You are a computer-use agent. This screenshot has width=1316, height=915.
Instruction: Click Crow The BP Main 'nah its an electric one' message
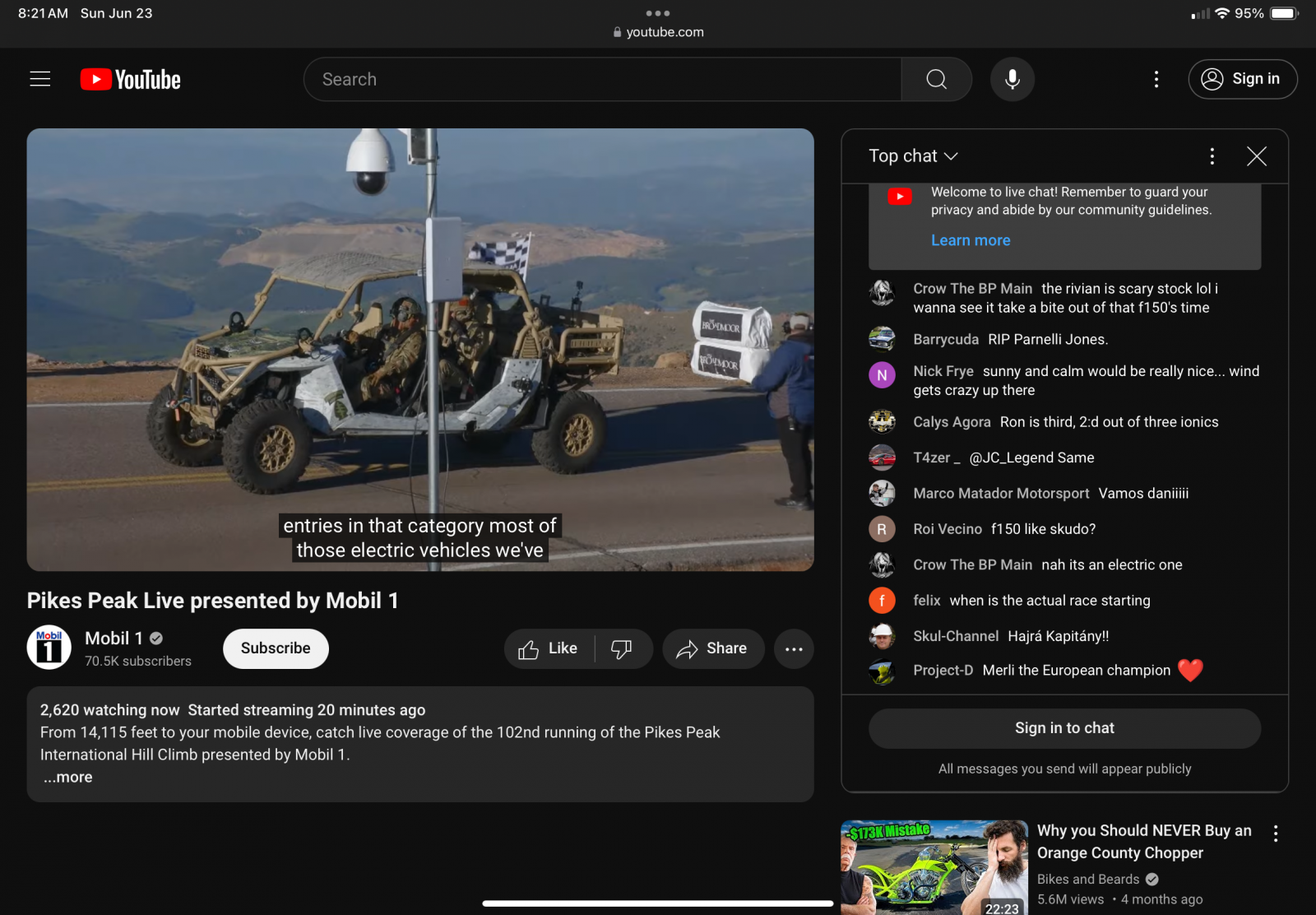pyautogui.click(x=1112, y=565)
